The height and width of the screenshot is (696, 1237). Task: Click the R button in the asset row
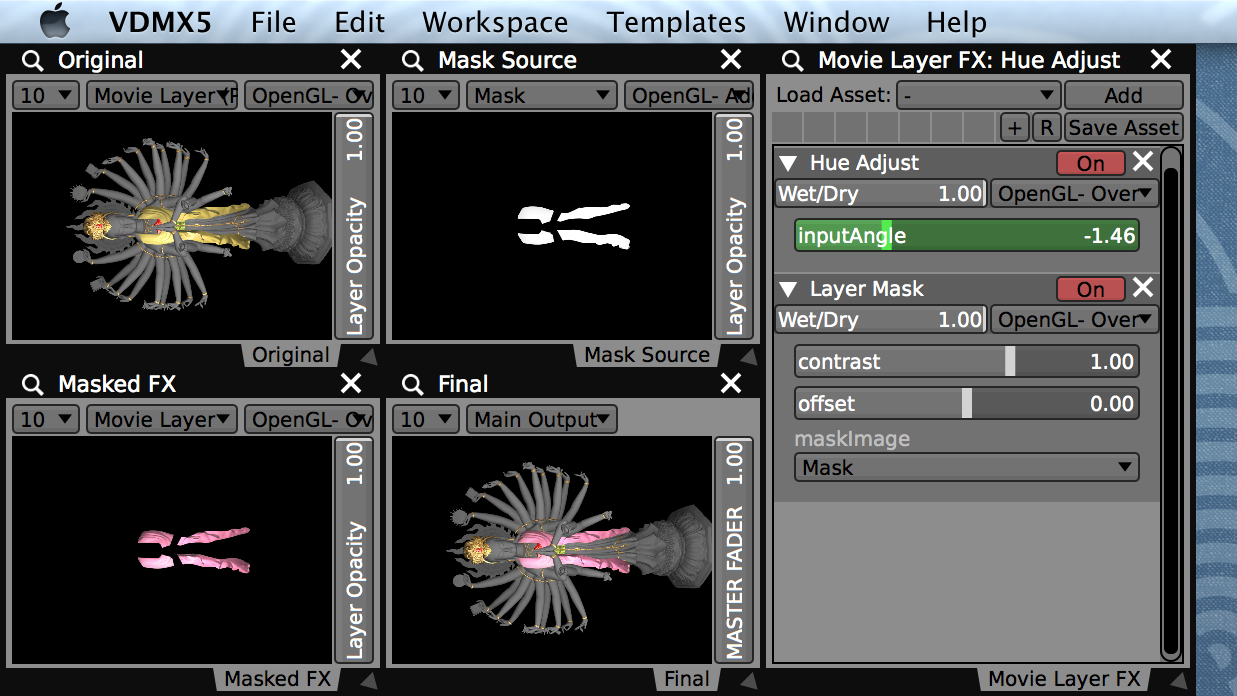pos(1046,127)
